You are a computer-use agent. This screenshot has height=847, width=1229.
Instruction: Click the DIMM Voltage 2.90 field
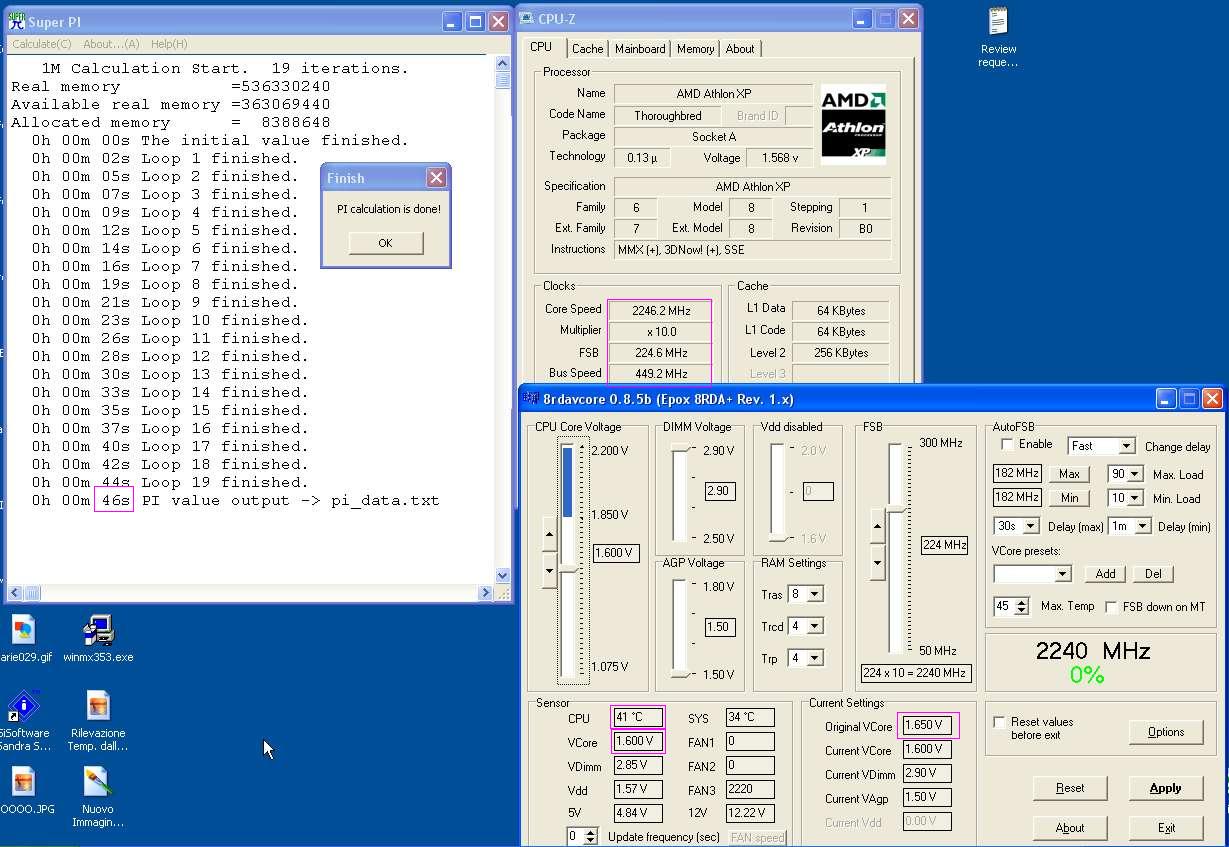[718, 491]
